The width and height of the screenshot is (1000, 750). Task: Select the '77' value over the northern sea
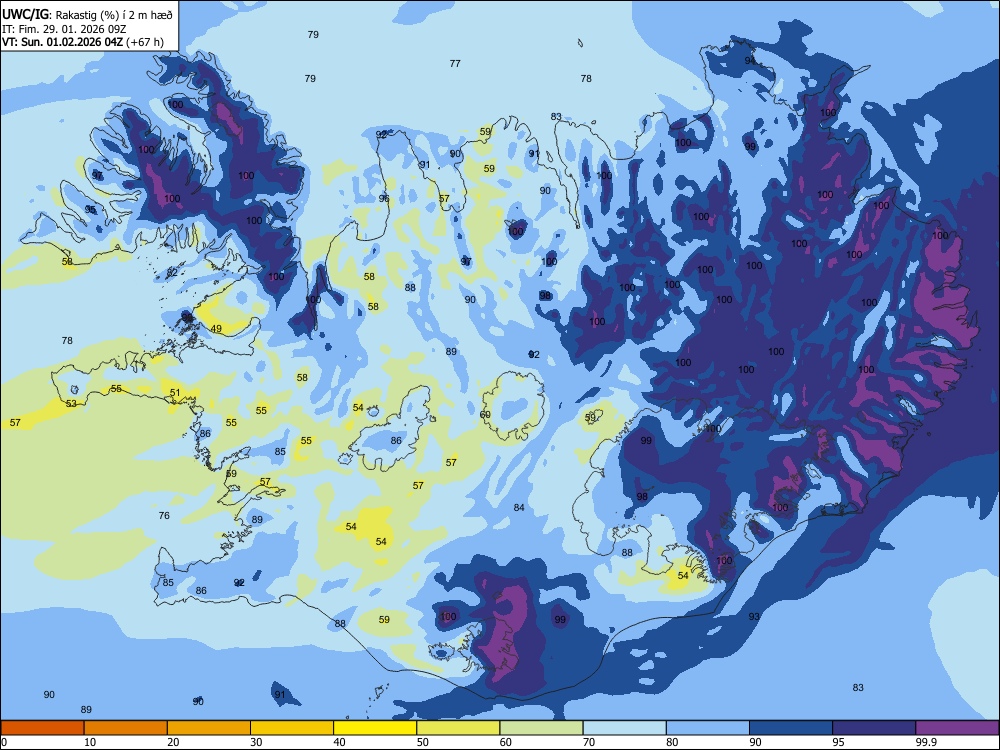[455, 64]
